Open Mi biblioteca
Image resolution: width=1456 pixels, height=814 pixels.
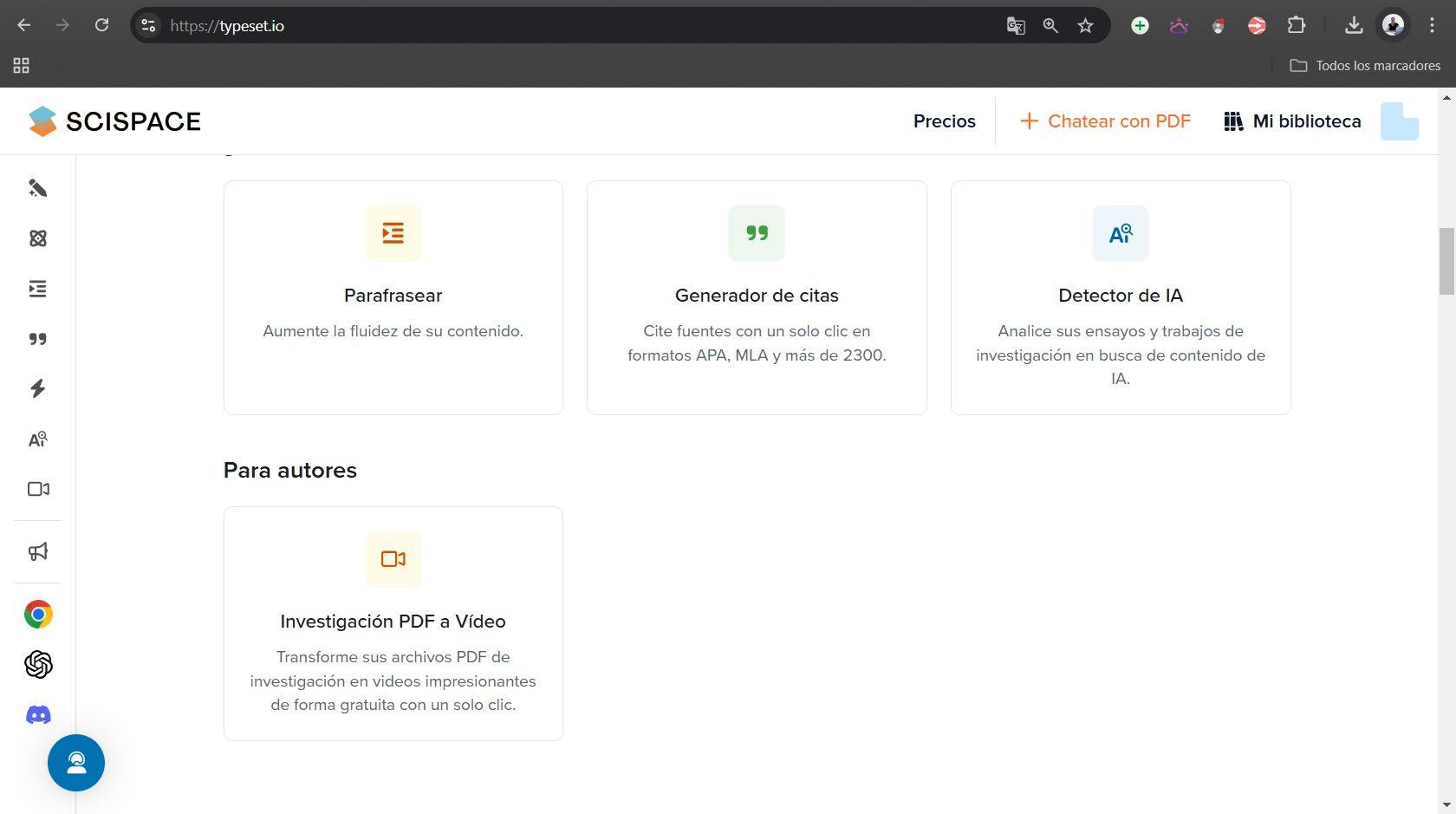pyautogui.click(x=1292, y=121)
